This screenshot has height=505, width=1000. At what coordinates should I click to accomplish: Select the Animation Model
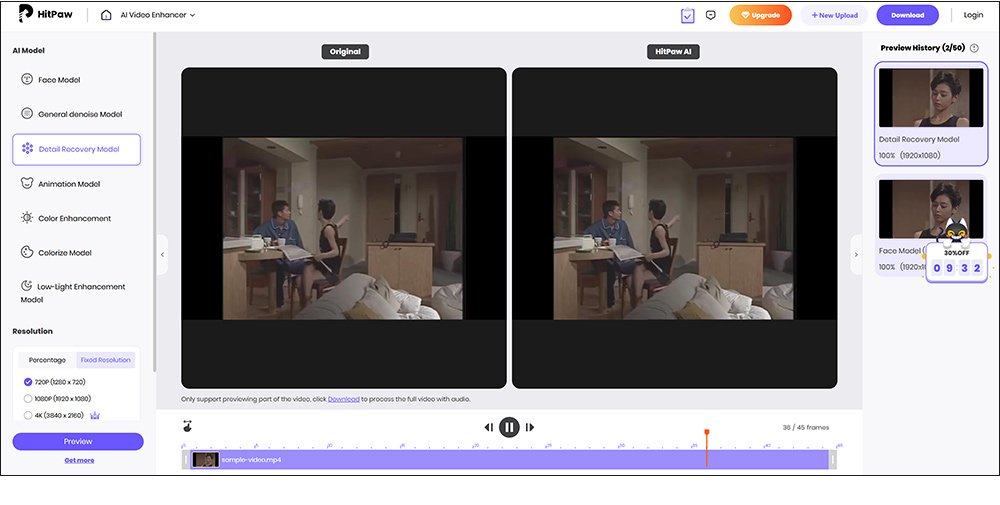pos(77,184)
